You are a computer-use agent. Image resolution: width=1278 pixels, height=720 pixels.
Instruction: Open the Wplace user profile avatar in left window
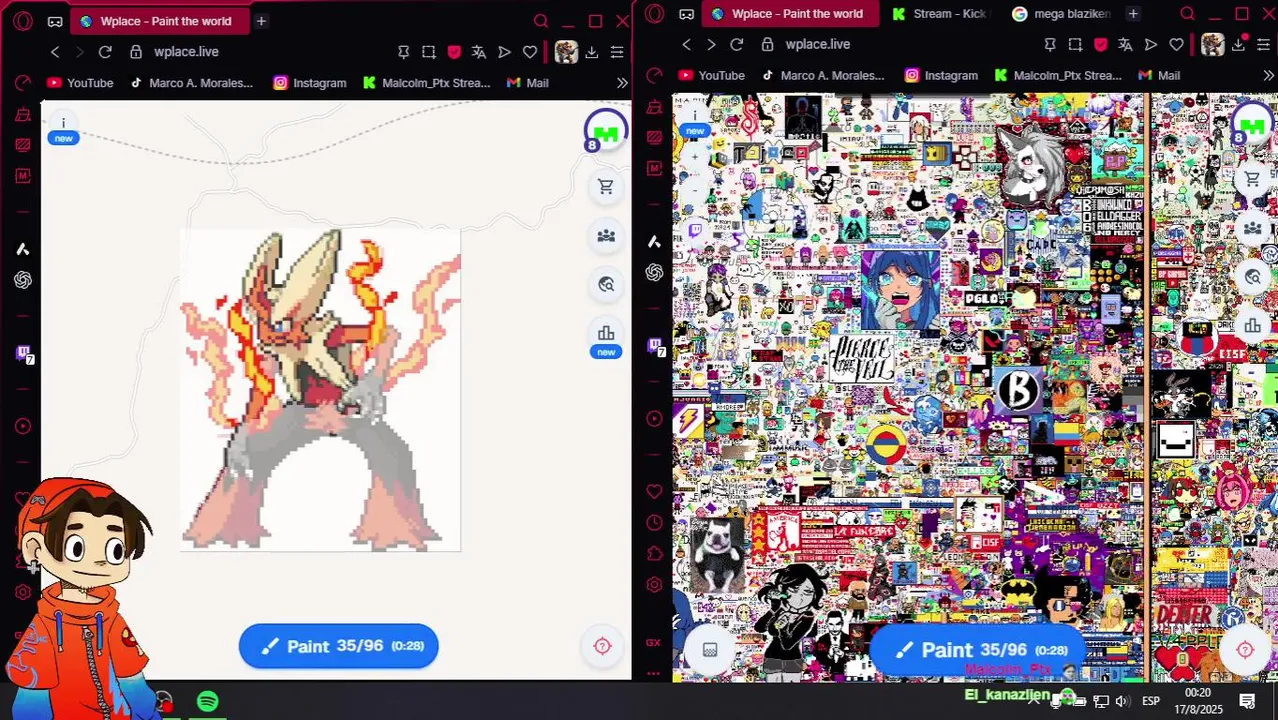[x=605, y=131]
